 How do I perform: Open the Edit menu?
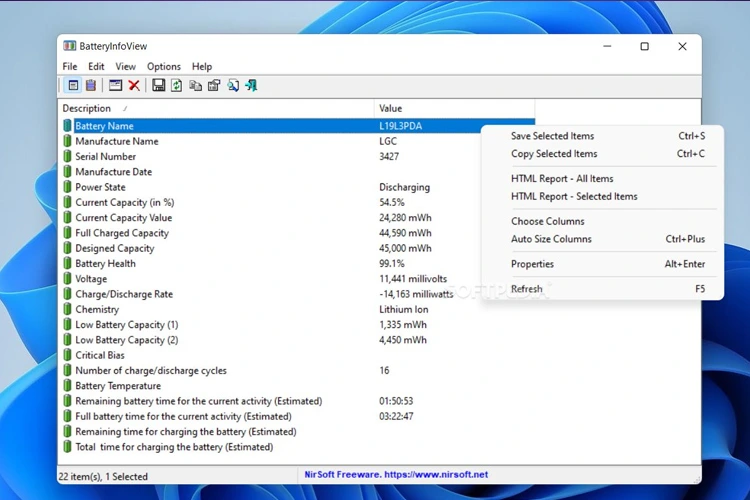[96, 67]
